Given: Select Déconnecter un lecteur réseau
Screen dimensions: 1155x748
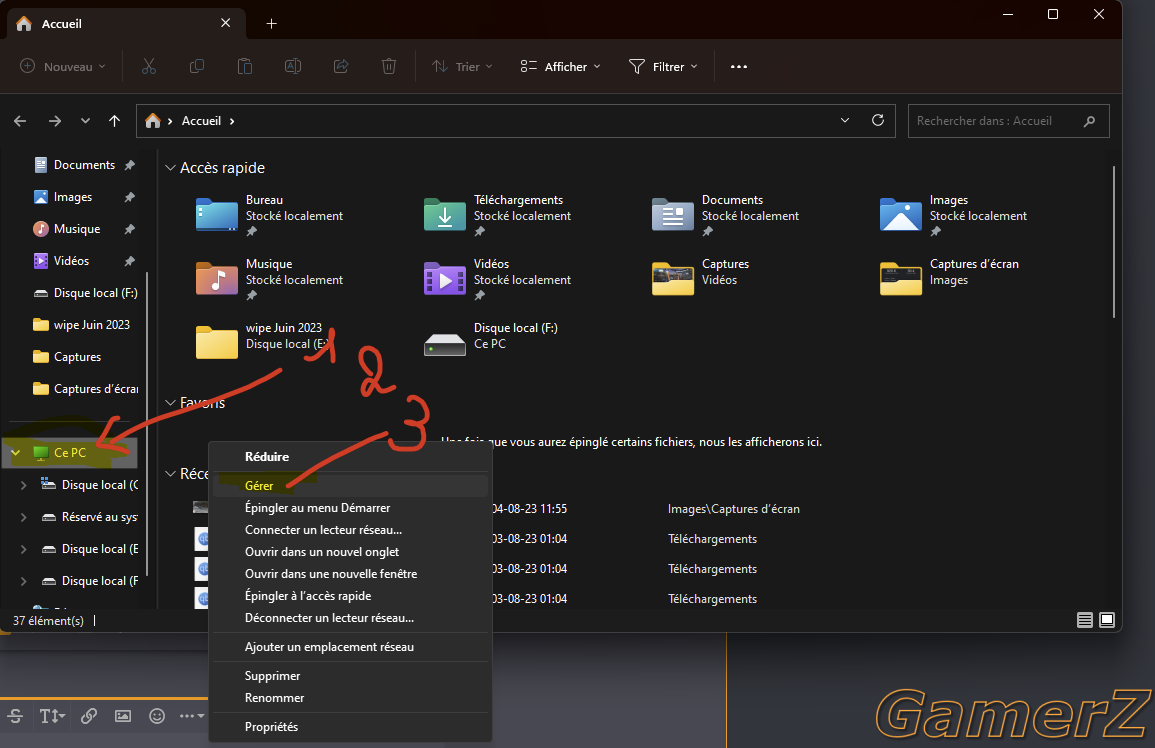Looking at the screenshot, I should [x=351, y=618].
